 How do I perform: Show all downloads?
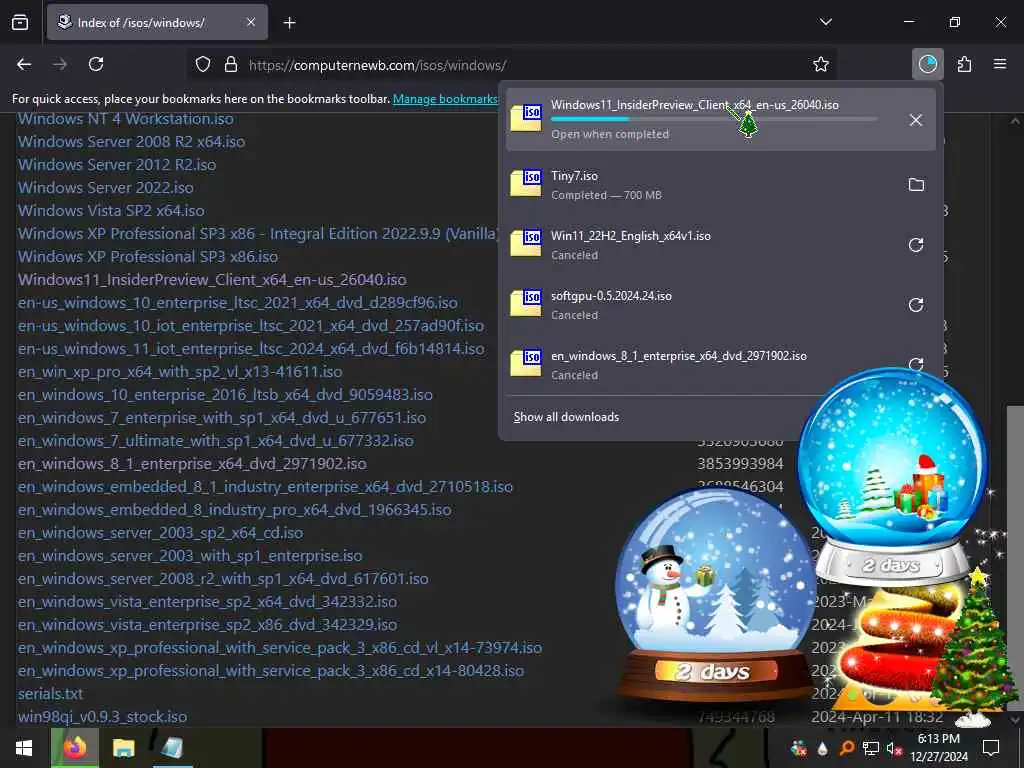pyautogui.click(x=566, y=417)
